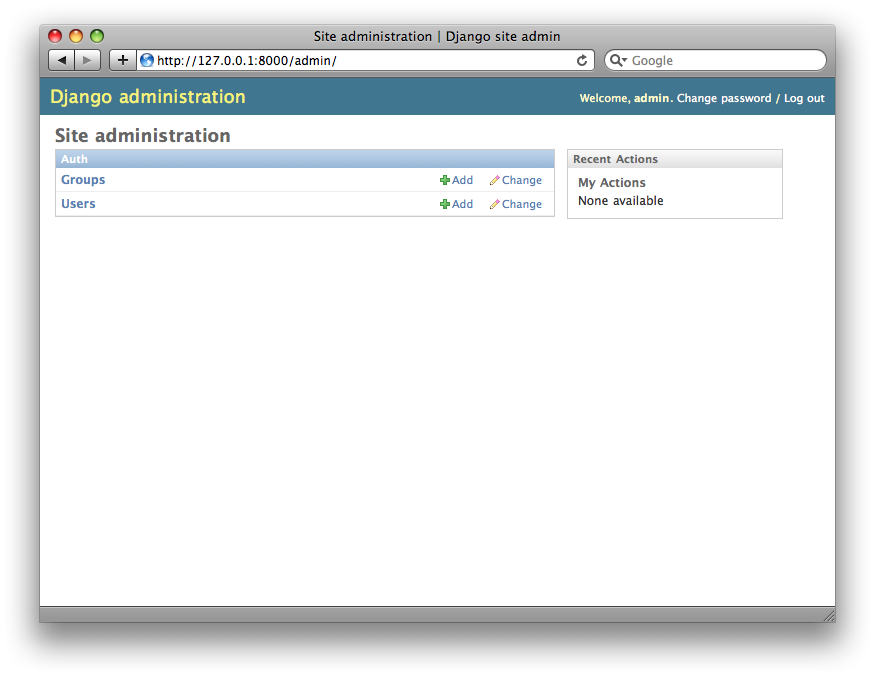Click the Change password link
Screen dimensions: 875x677
[x=724, y=98]
